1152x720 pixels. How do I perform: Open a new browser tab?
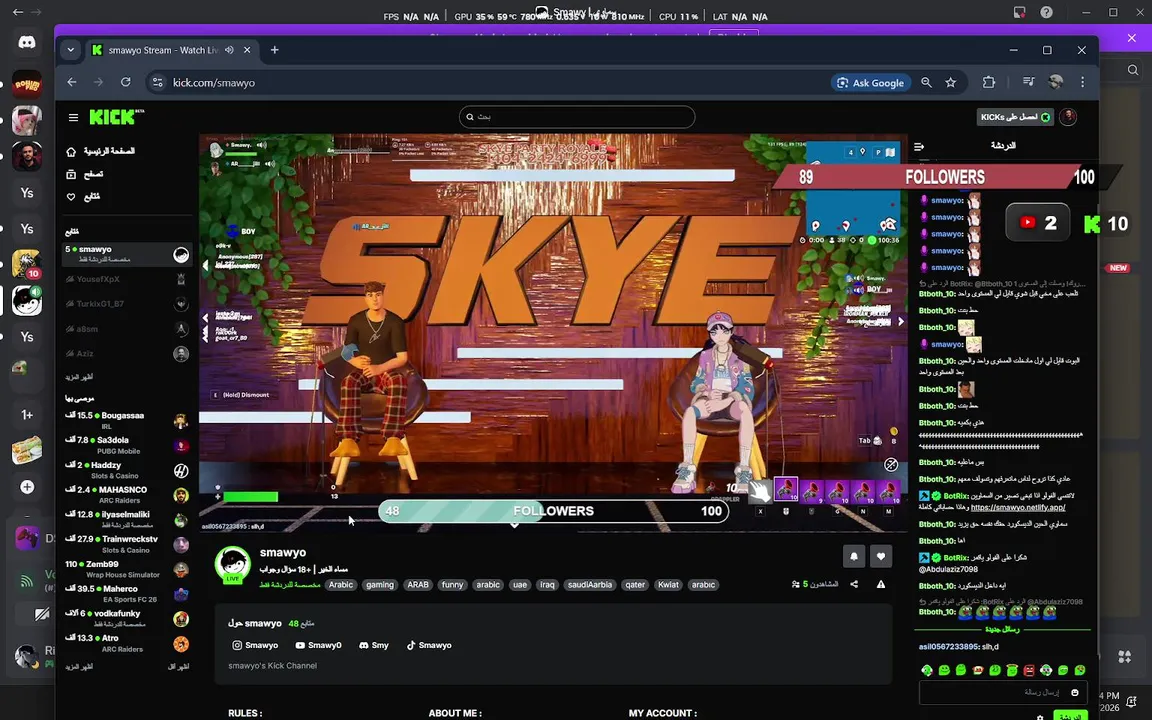click(275, 50)
